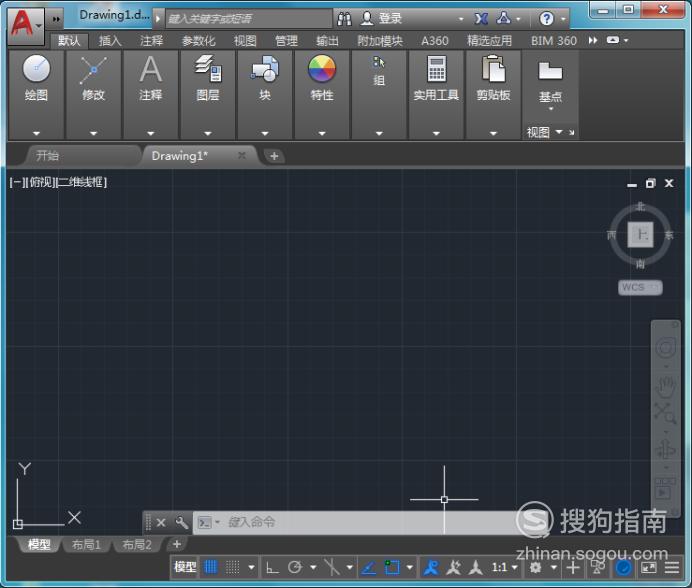Toggle 2D object snap in status bar
Screen dimensions: 692x588
tap(391, 567)
